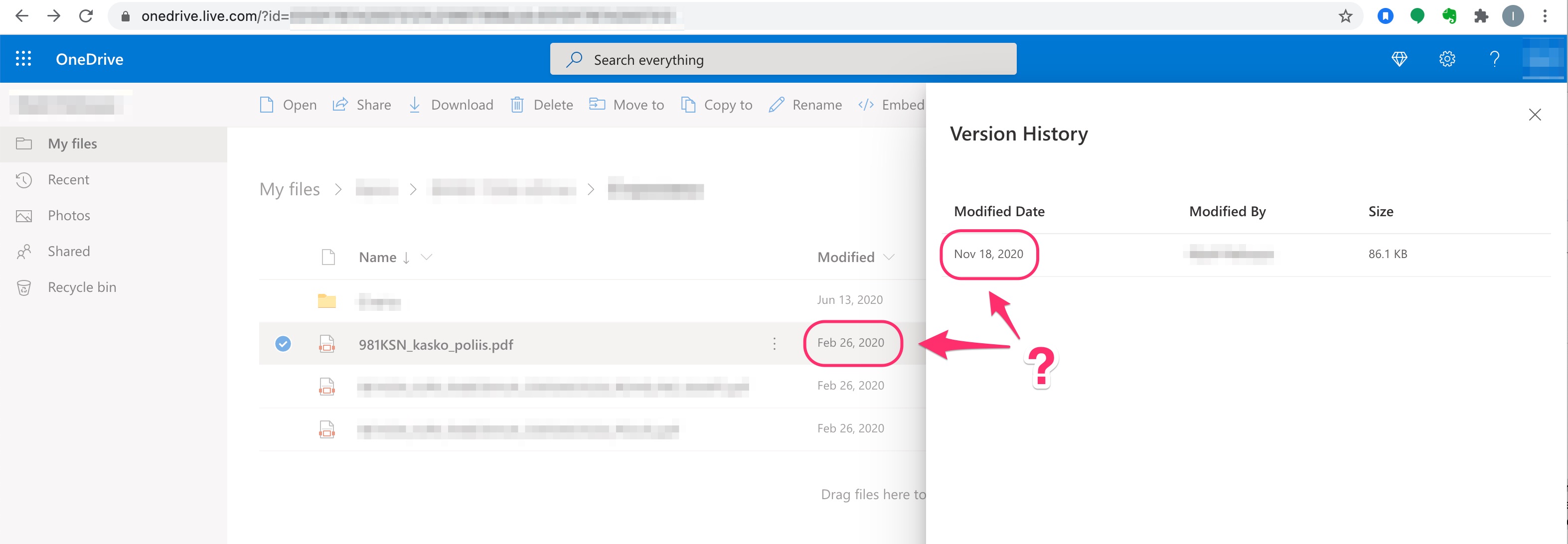Open OneDrive settings gear
The width and height of the screenshot is (1568, 544).
[1446, 59]
